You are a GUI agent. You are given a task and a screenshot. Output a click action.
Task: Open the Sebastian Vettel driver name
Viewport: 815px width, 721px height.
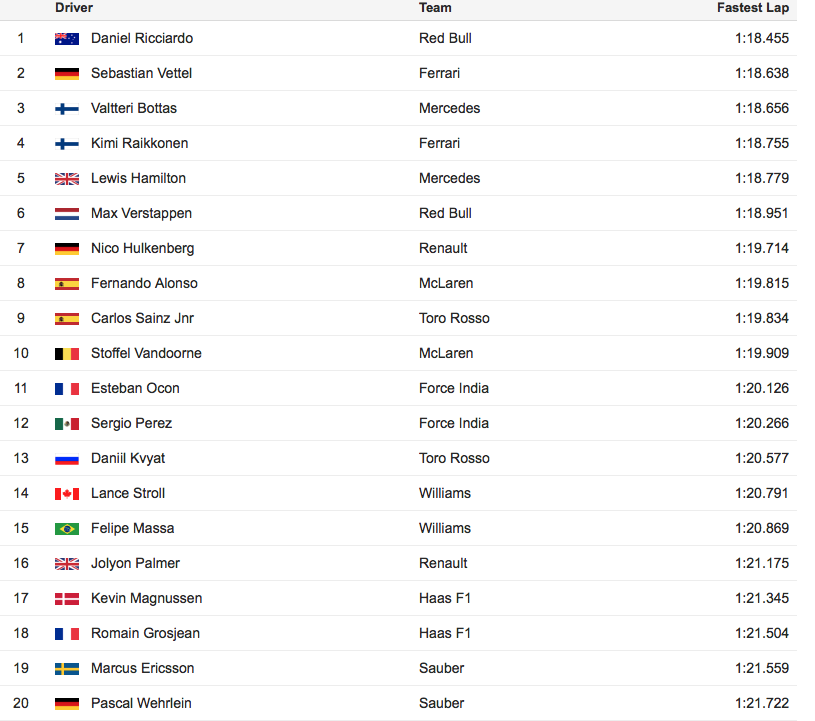pyautogui.click(x=141, y=73)
